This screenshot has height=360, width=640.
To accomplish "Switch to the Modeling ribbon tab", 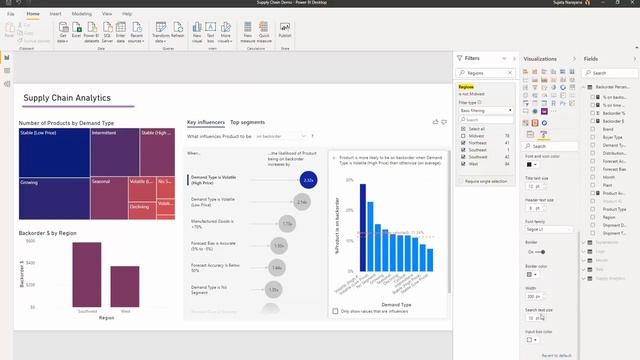I will [82, 14].
